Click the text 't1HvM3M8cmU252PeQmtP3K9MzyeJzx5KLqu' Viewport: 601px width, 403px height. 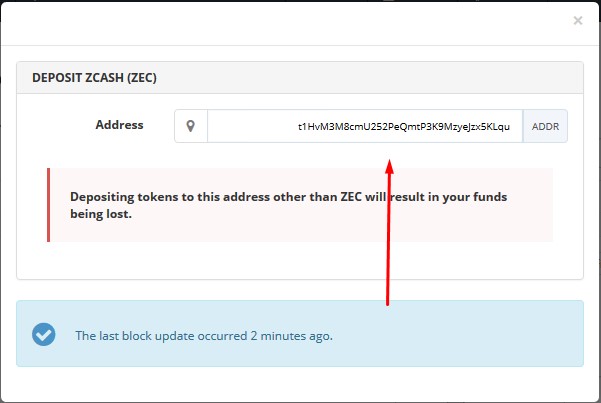point(404,127)
